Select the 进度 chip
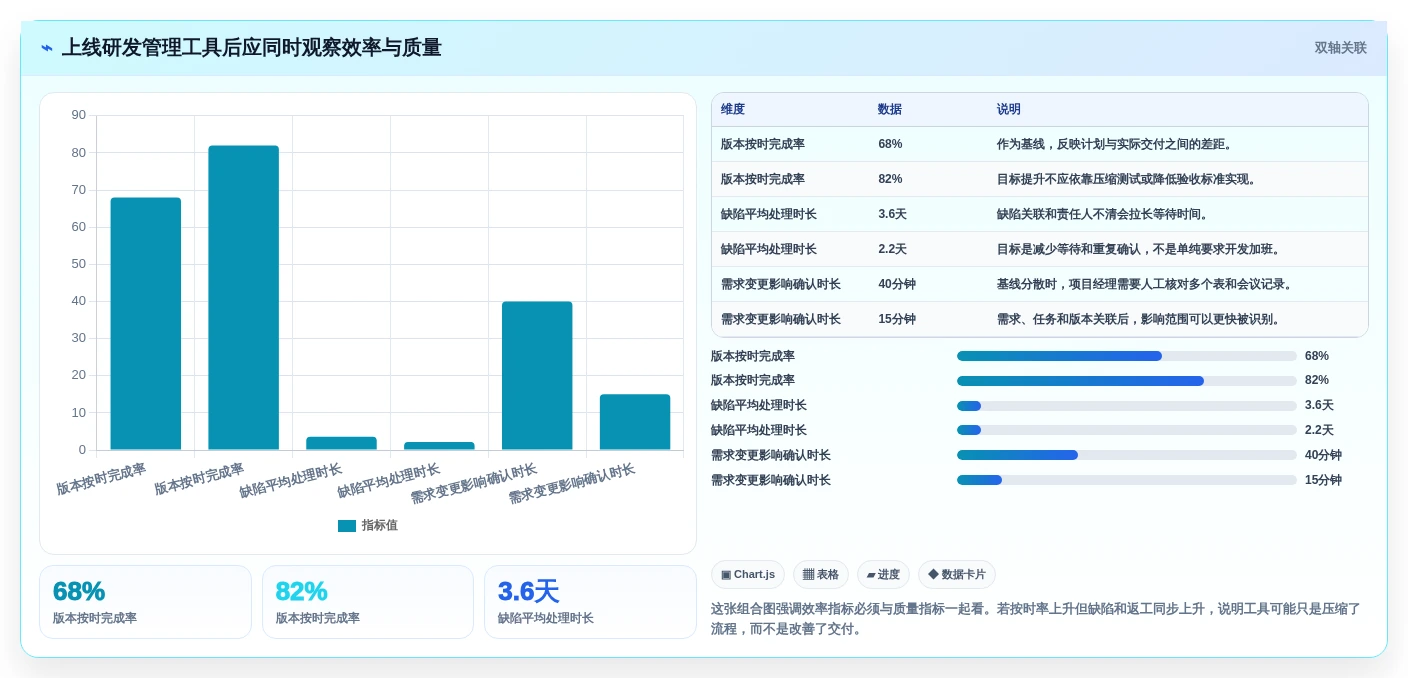The height and width of the screenshot is (678, 1408). pos(883,574)
